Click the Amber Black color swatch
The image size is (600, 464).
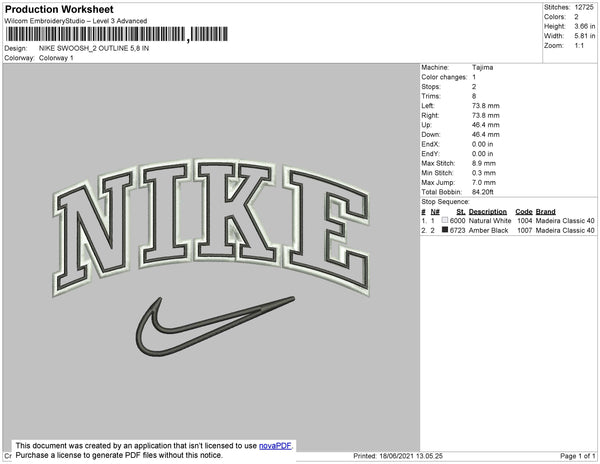(x=445, y=230)
